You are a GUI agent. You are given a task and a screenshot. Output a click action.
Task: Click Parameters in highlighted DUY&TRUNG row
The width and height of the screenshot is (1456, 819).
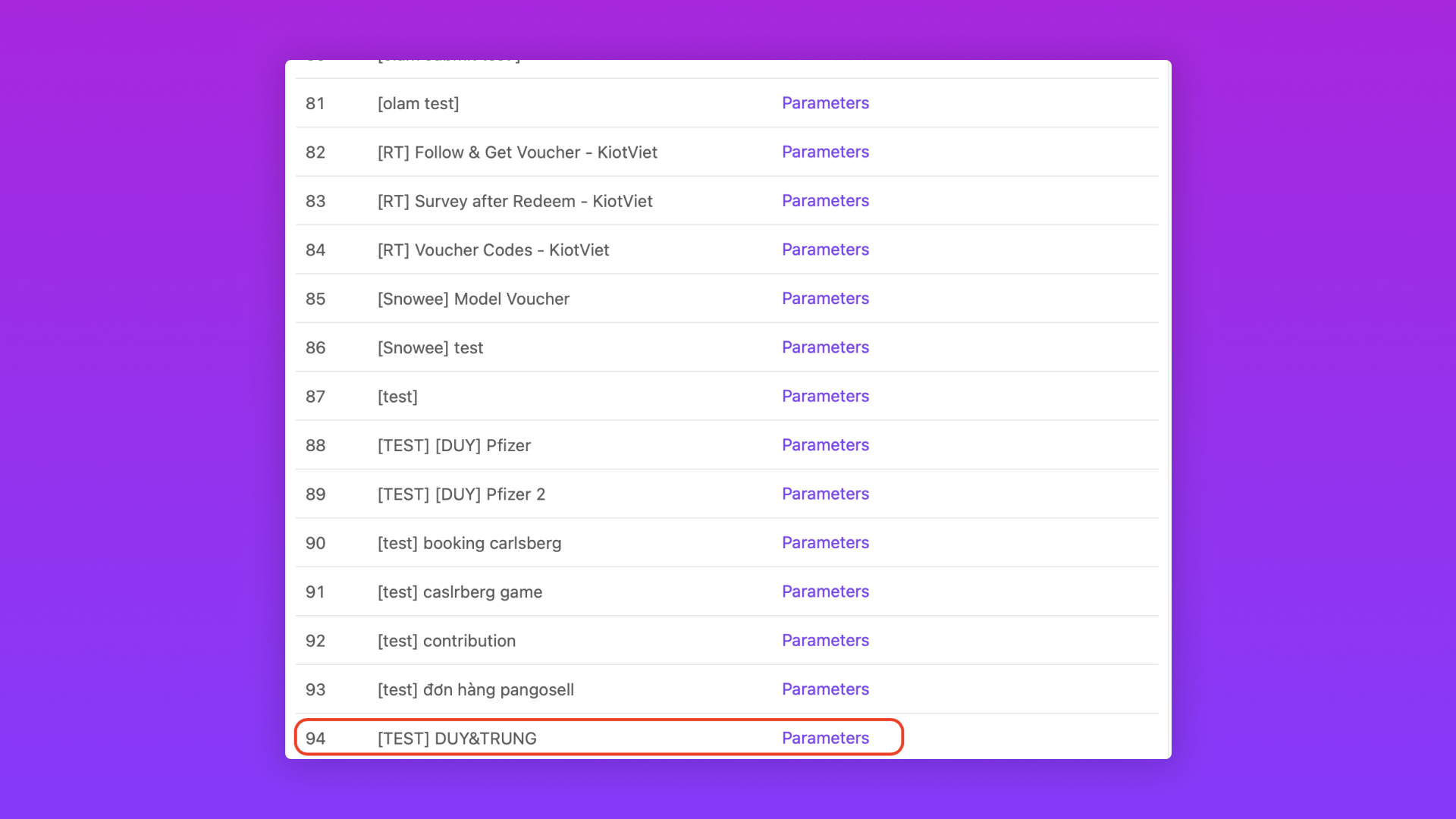825,739
